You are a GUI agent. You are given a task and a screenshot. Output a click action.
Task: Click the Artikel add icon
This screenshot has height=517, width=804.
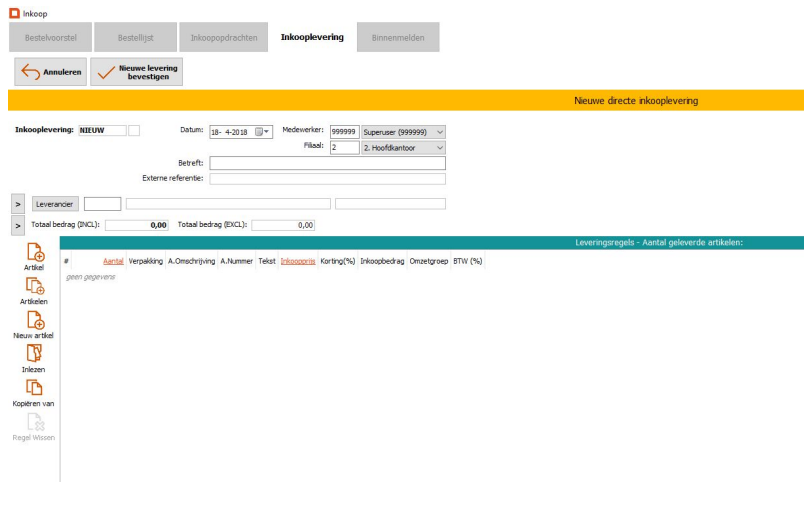[x=34, y=254]
